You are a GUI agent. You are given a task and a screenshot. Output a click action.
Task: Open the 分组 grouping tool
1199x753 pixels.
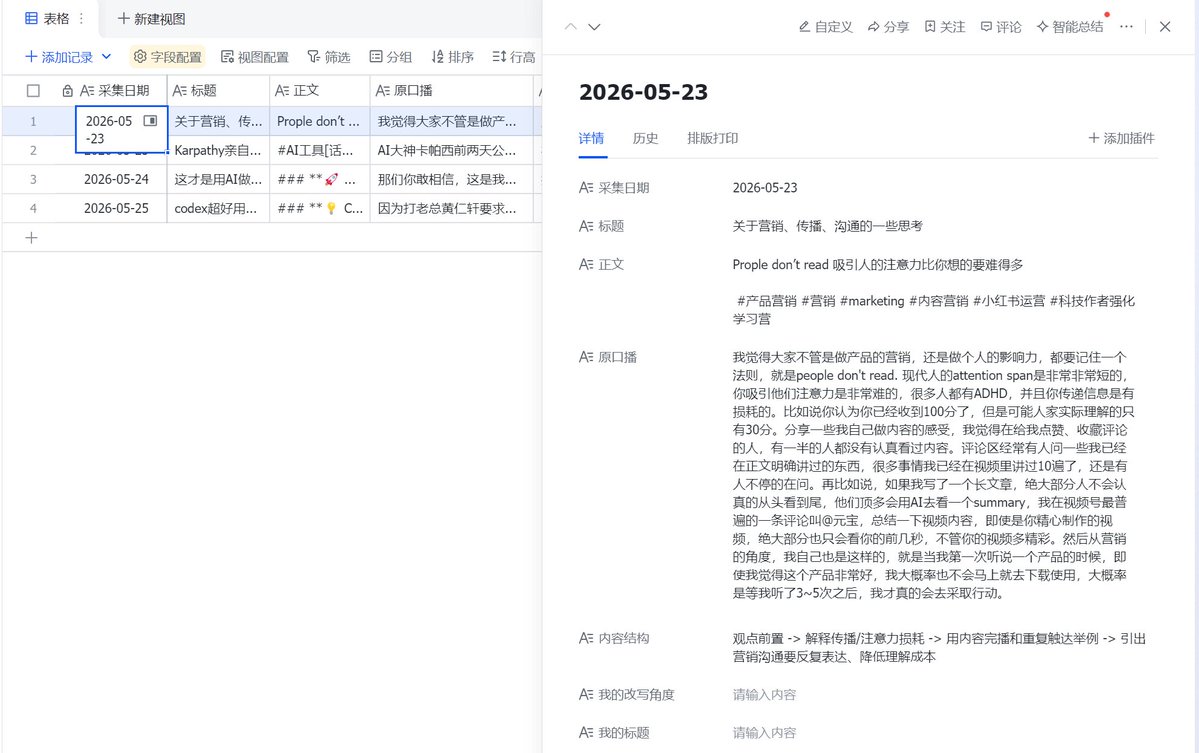tap(391, 57)
